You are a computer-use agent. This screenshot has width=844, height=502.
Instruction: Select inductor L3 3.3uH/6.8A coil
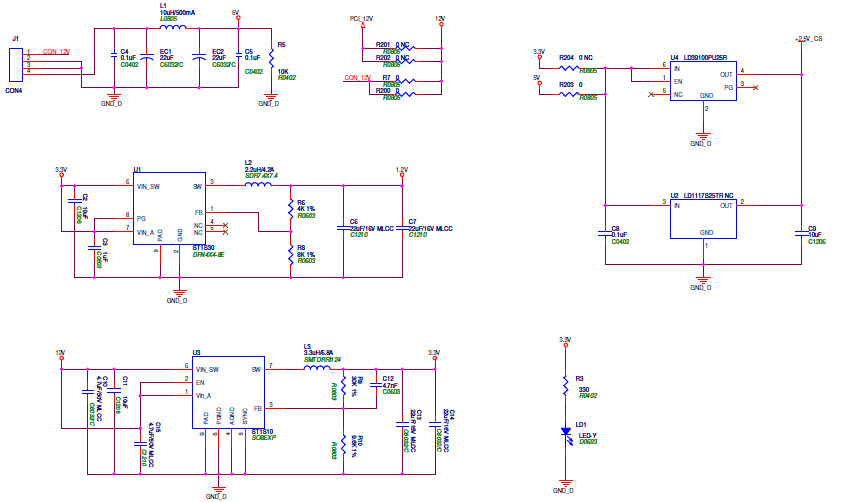(x=317, y=368)
